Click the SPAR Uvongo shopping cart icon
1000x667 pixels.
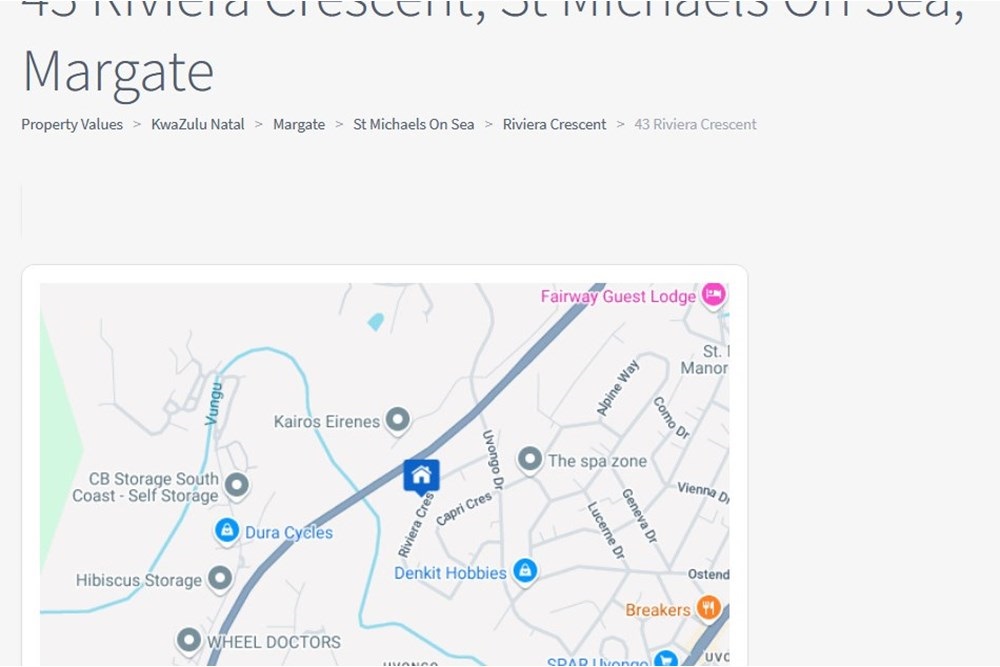[666, 660]
